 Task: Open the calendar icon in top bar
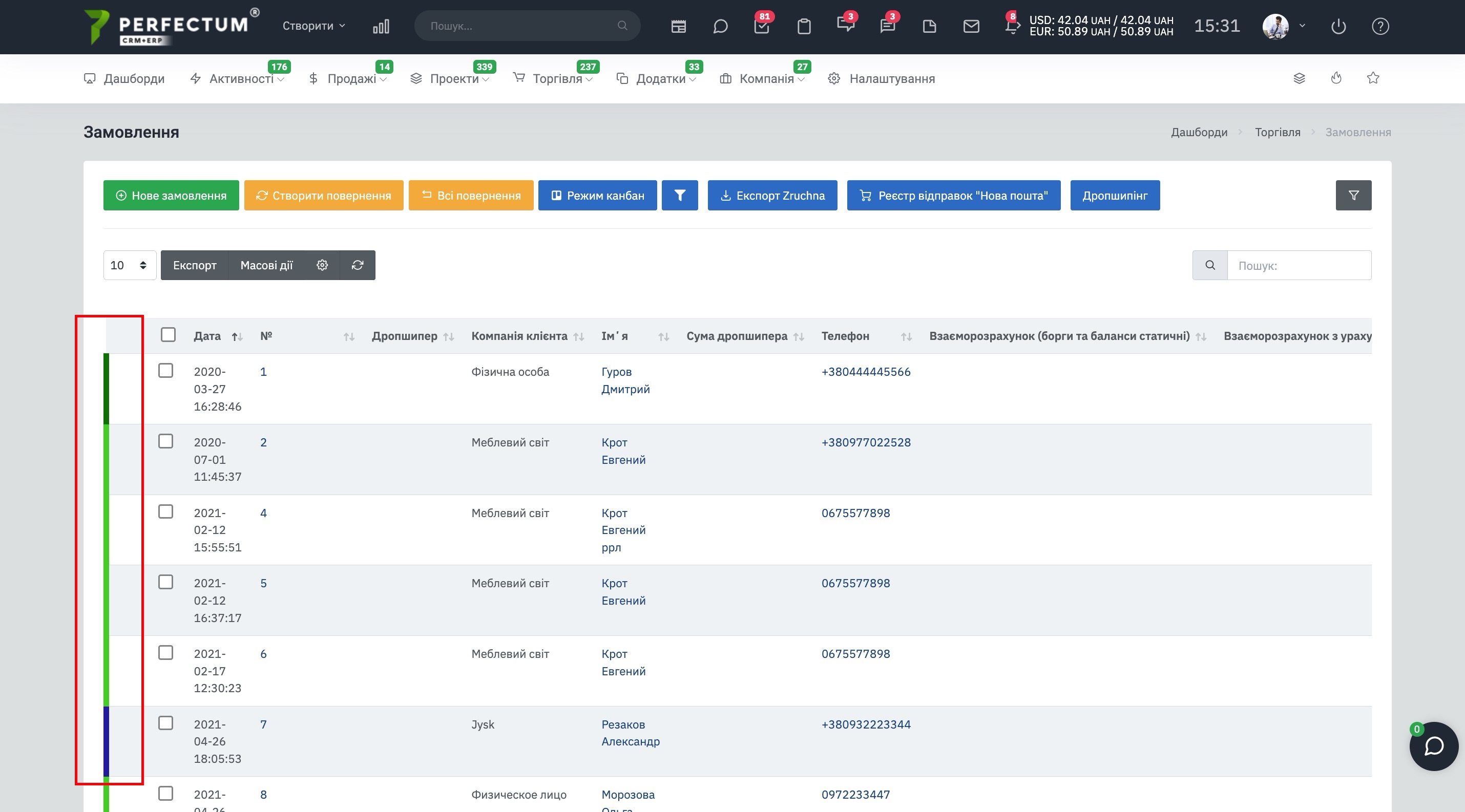pyautogui.click(x=679, y=26)
